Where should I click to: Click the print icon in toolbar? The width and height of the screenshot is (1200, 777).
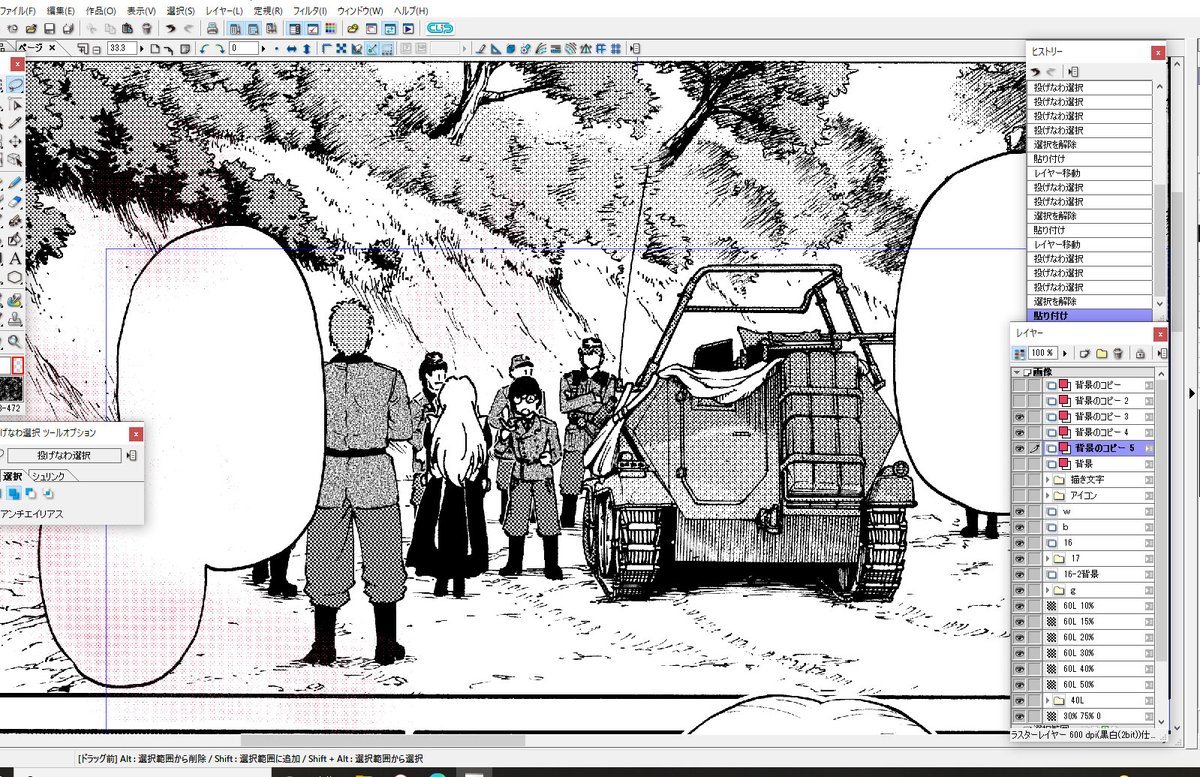tap(212, 29)
